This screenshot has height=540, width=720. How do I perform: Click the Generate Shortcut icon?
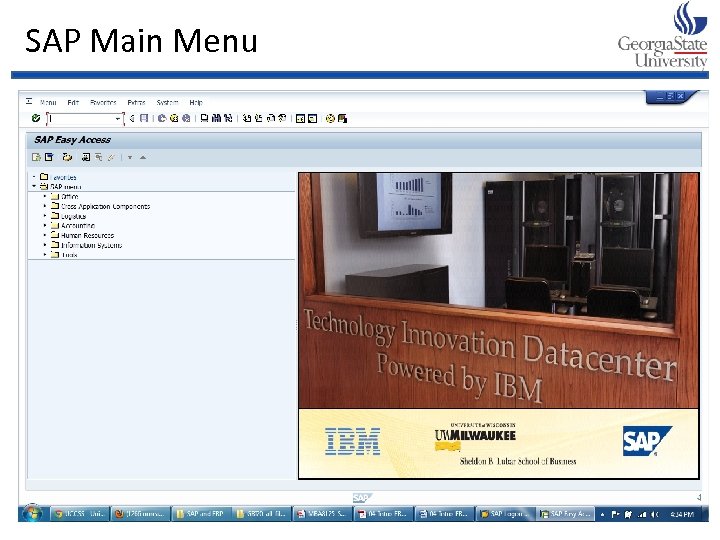pyautogui.click(x=313, y=118)
